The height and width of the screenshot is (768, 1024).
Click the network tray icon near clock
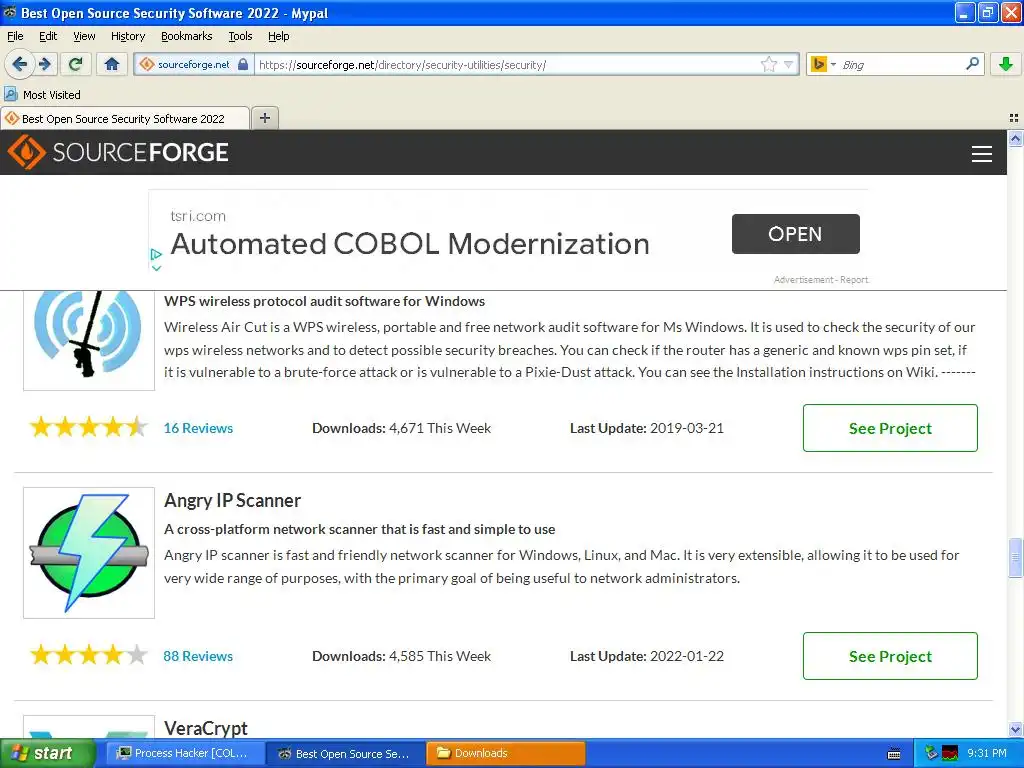[x=931, y=753]
